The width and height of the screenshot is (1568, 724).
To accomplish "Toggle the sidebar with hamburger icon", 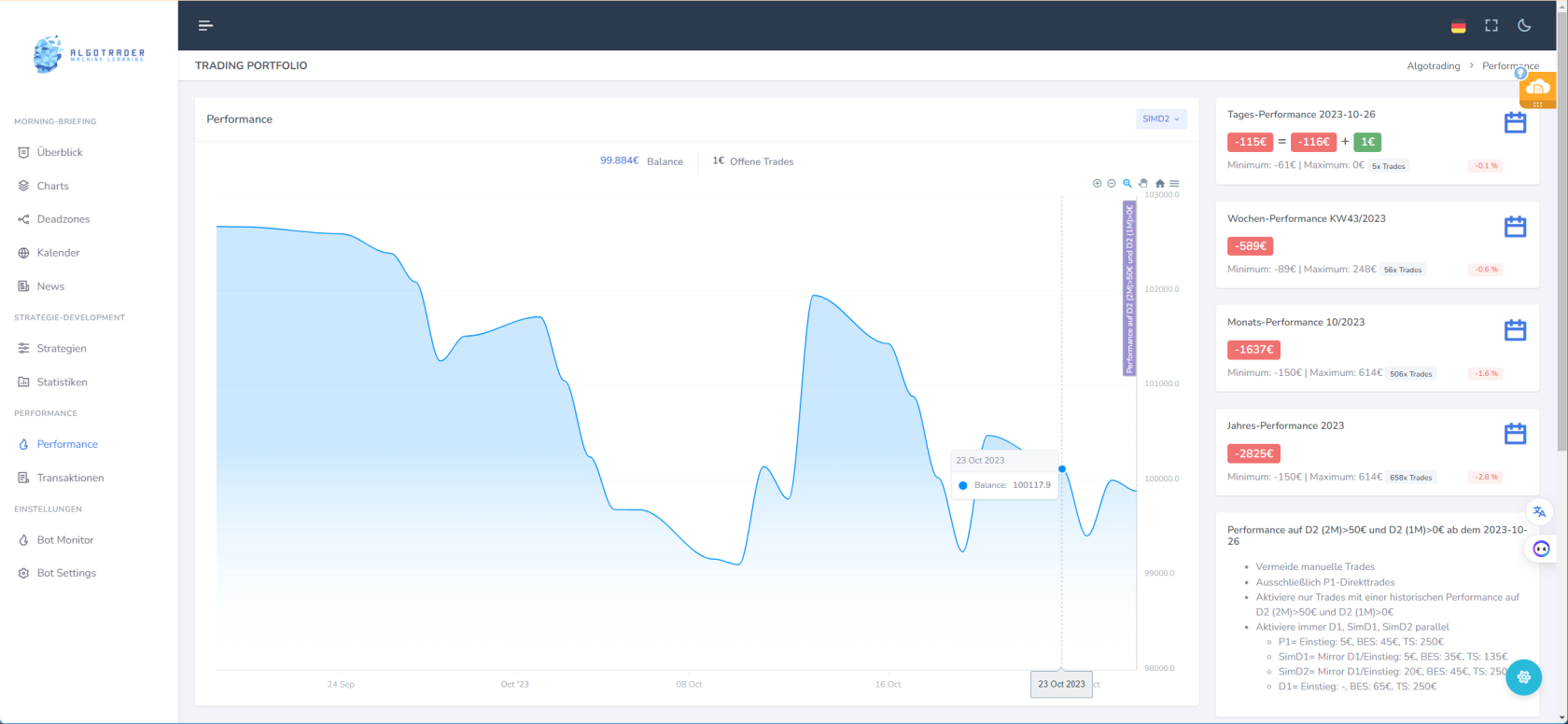I will click(x=205, y=26).
